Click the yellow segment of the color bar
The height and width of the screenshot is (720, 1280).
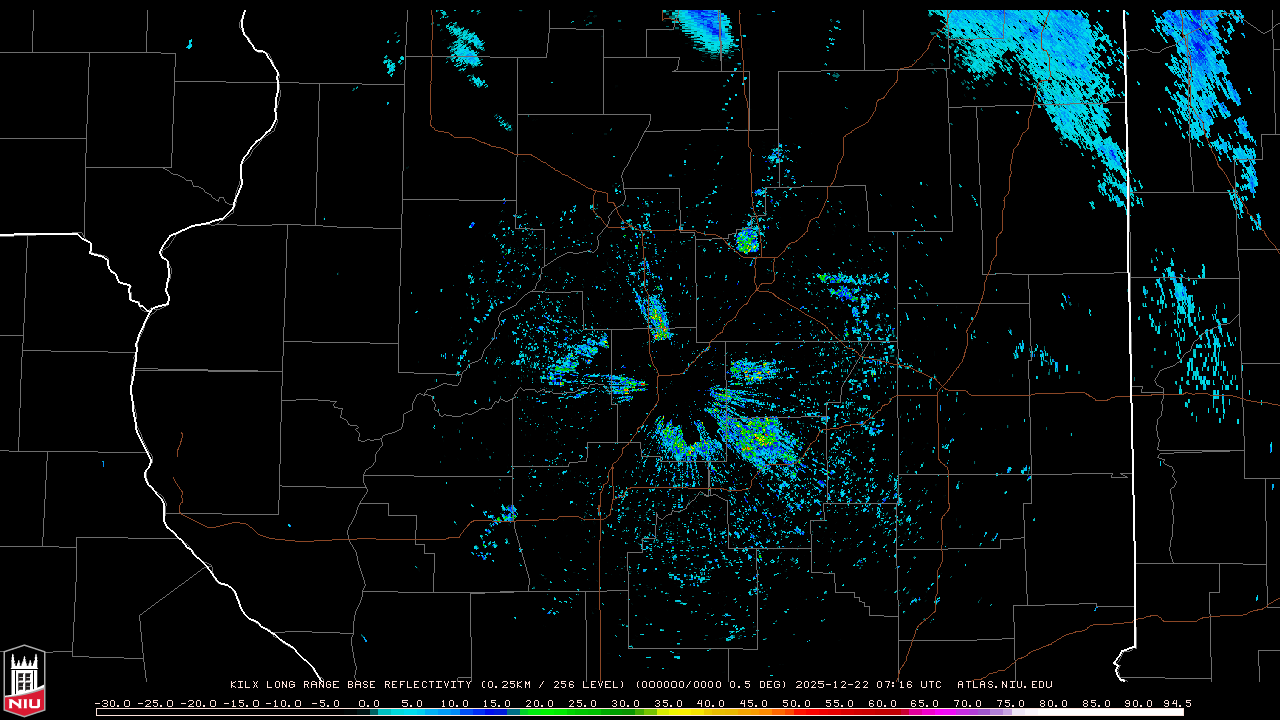700,712
